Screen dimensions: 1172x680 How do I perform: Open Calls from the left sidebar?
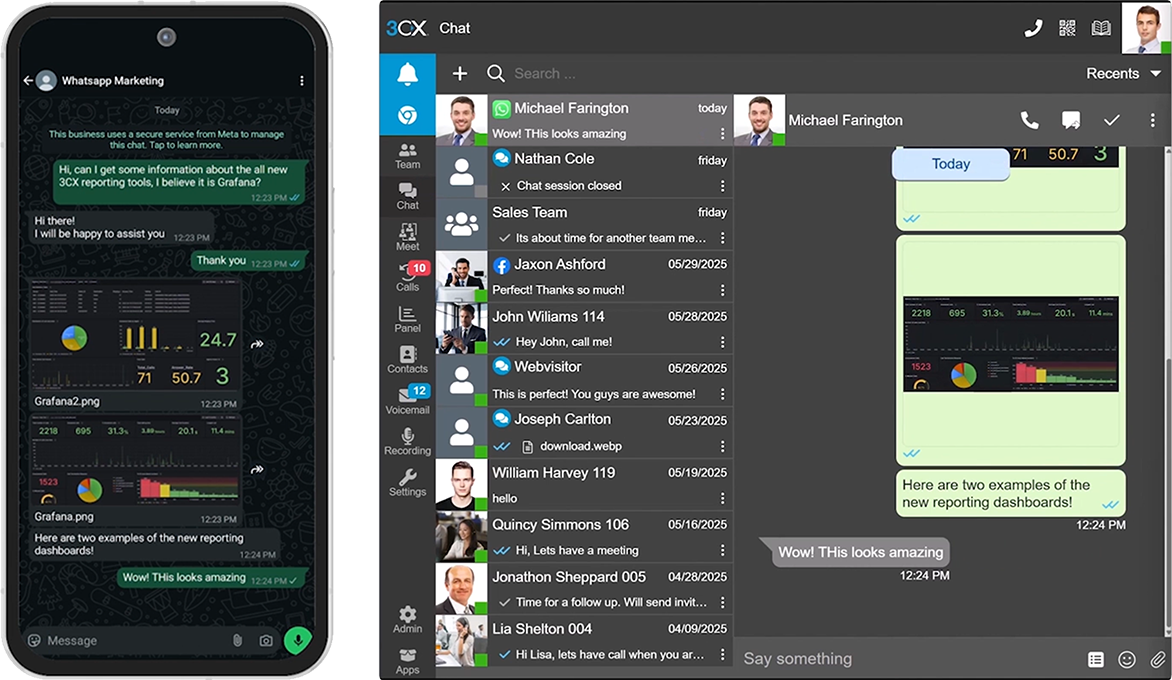(407, 277)
